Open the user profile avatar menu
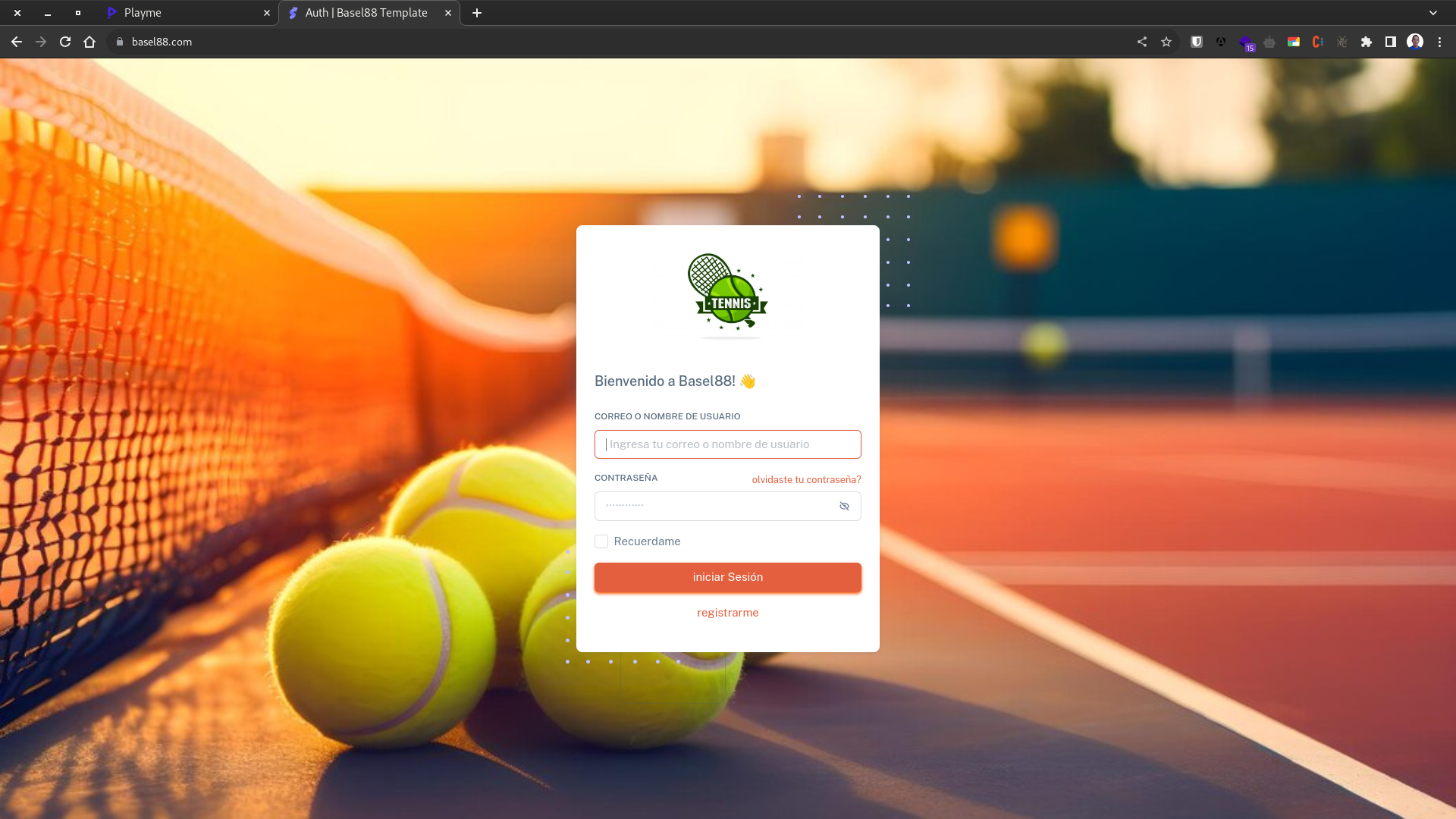Screen dimensions: 1456x819 pos(1415,42)
